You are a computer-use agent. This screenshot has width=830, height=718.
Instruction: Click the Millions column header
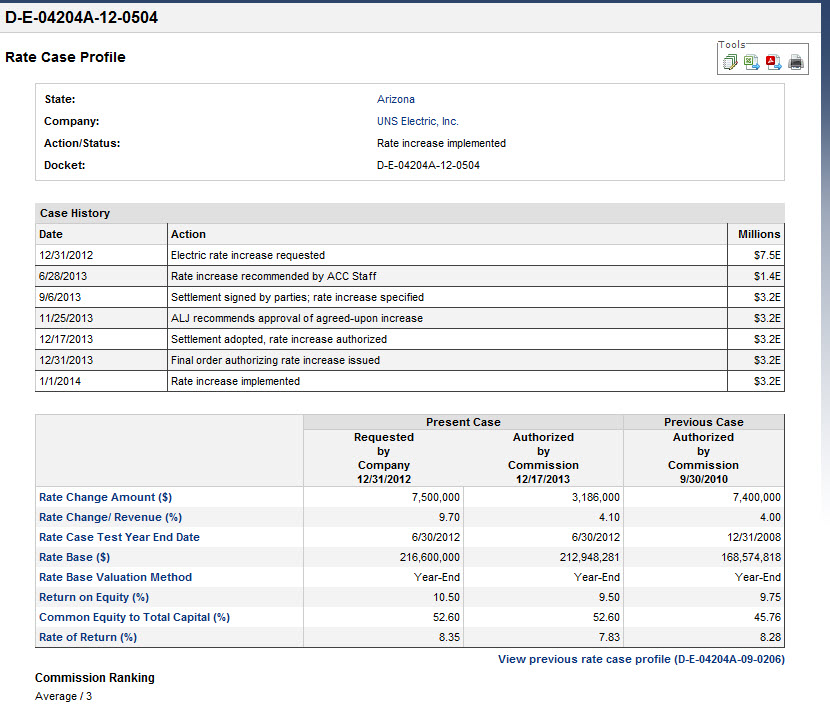click(x=758, y=234)
